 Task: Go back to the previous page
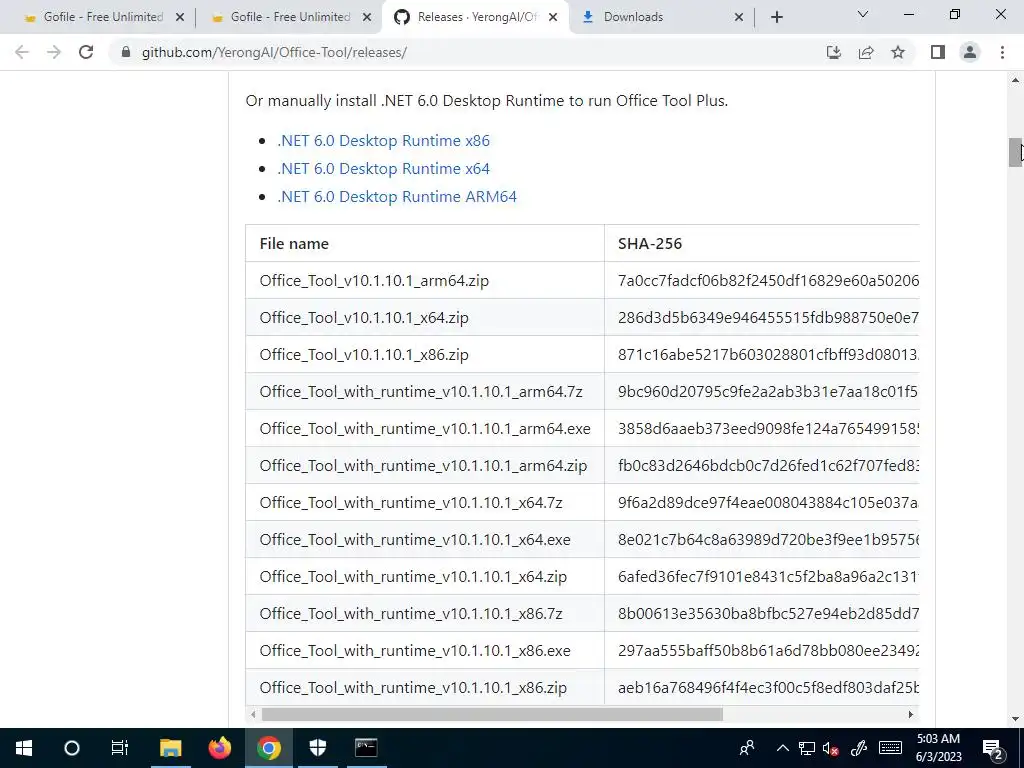pos(22,52)
